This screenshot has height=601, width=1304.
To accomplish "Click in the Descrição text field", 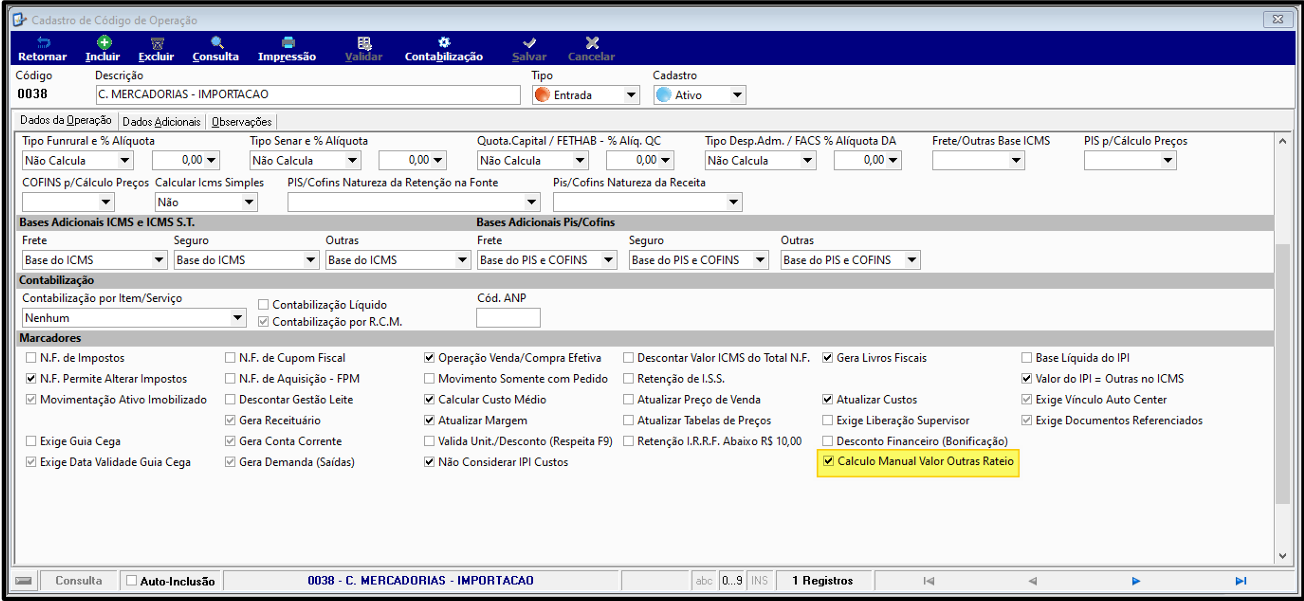I will pos(308,95).
